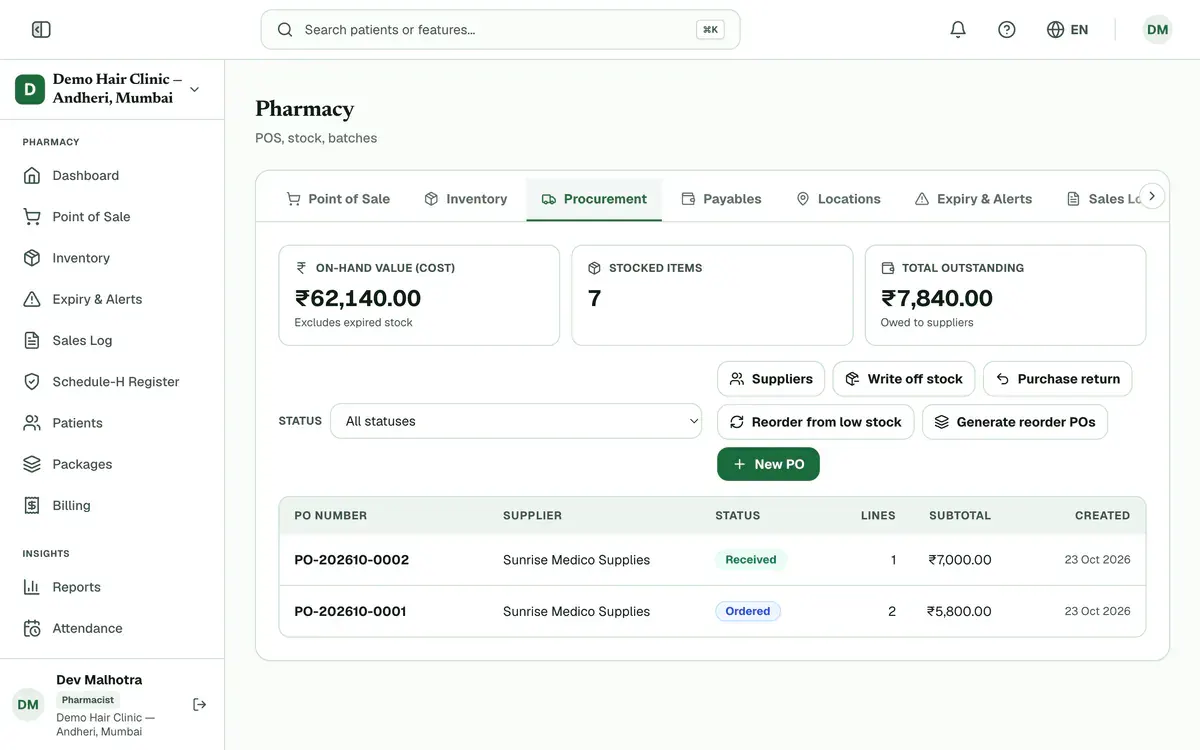1200x750 pixels.
Task: Click the Billing receipt icon in sidebar
Action: point(32,506)
